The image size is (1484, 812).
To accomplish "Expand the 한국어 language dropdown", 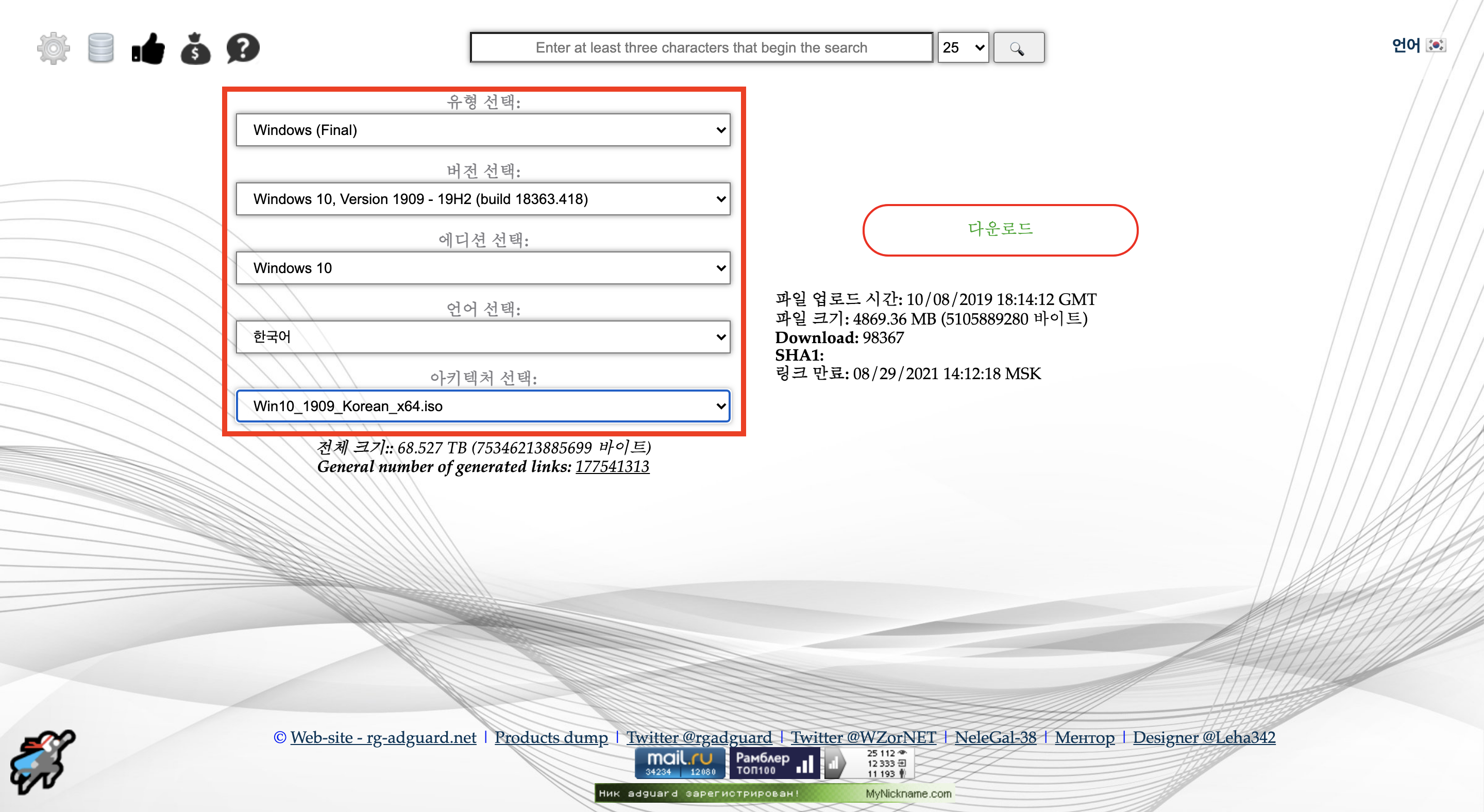I will [483, 337].
